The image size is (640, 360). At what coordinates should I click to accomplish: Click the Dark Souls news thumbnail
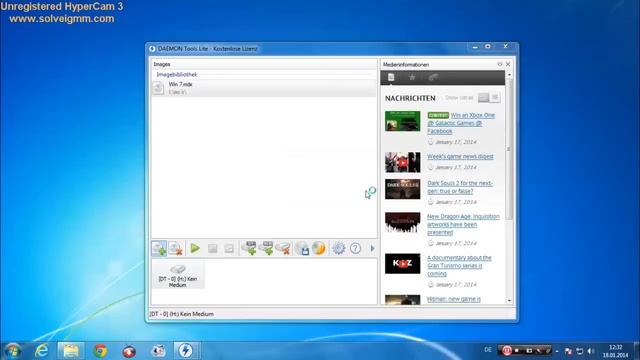(x=402, y=189)
